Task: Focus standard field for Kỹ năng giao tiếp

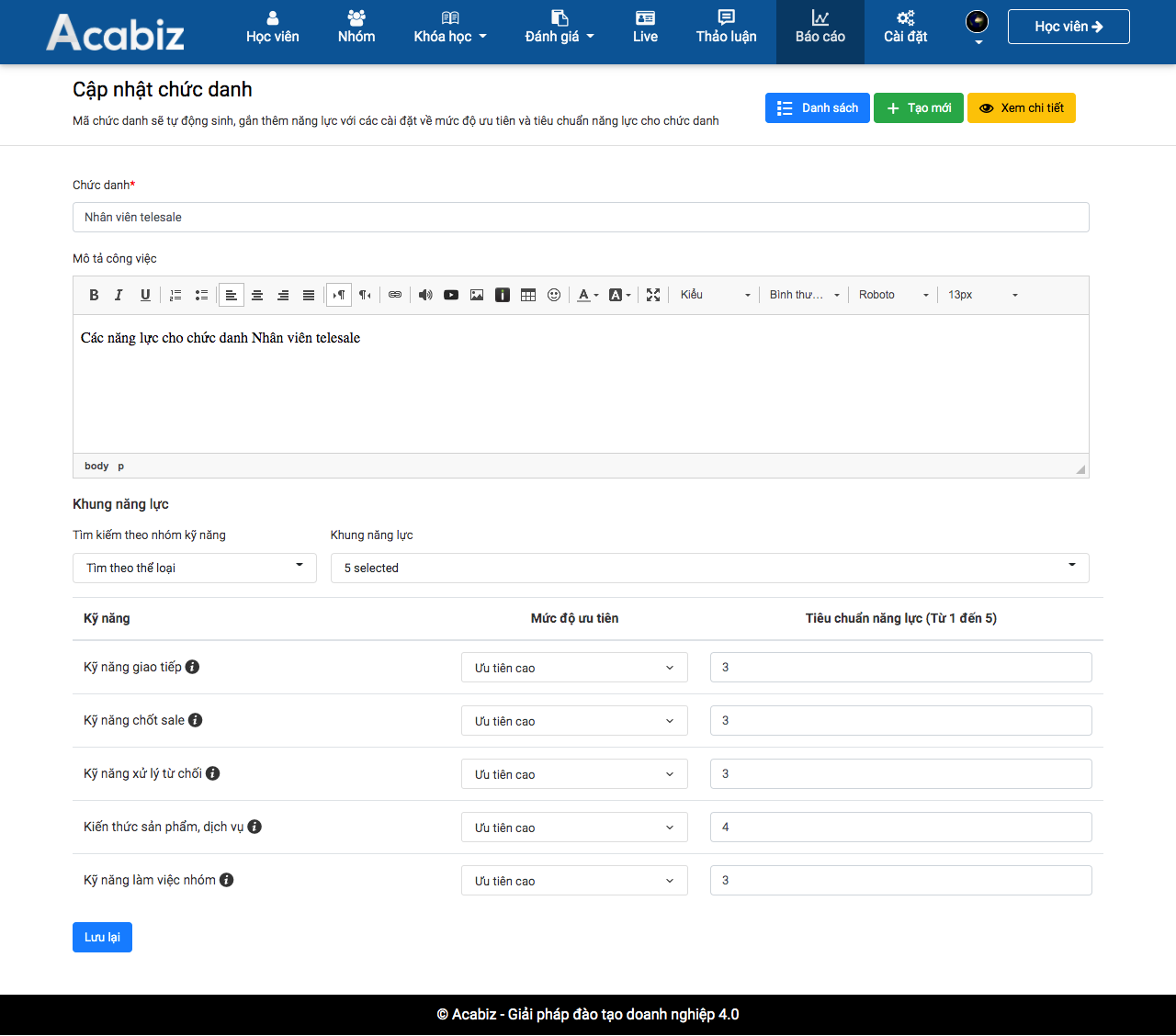Action: pyautogui.click(x=901, y=668)
